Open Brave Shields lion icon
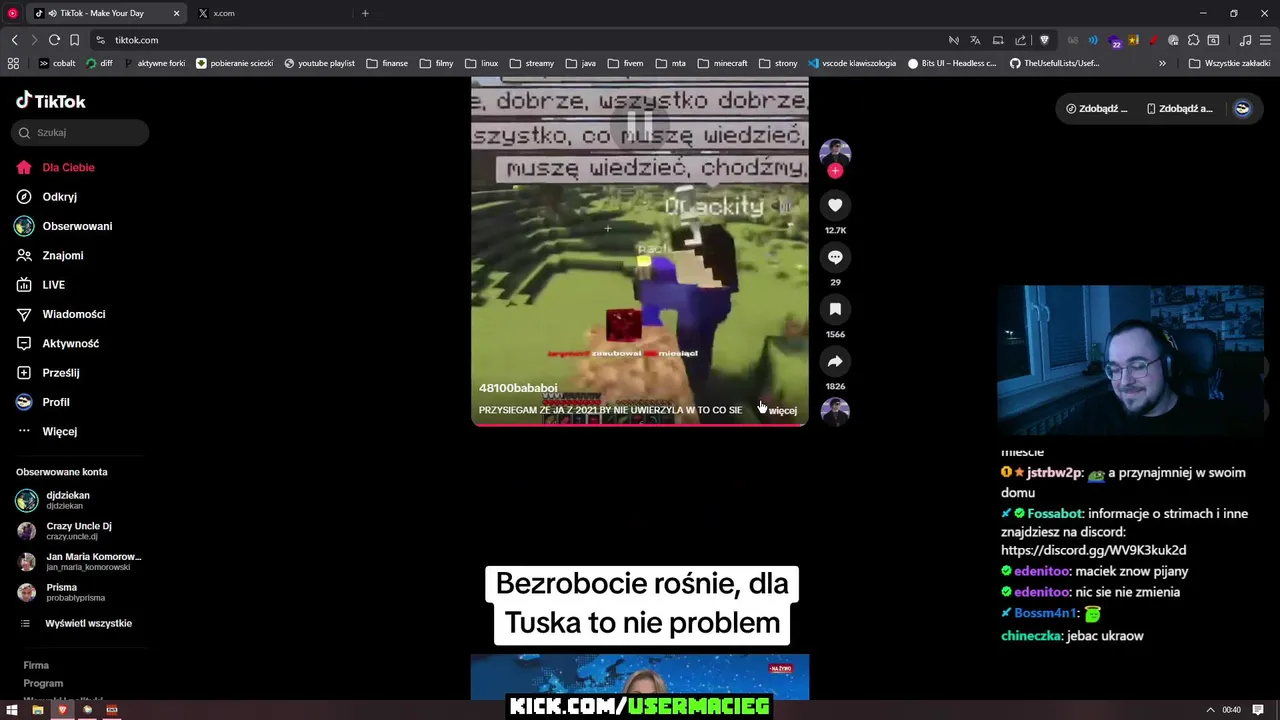This screenshot has height=720, width=1280. tap(1044, 40)
